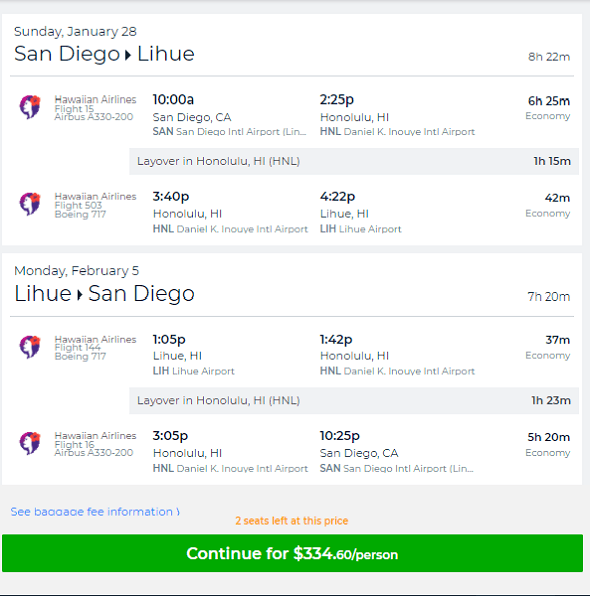Click the Monday, February 5 date label
This screenshot has height=596, width=590.
click(x=76, y=271)
